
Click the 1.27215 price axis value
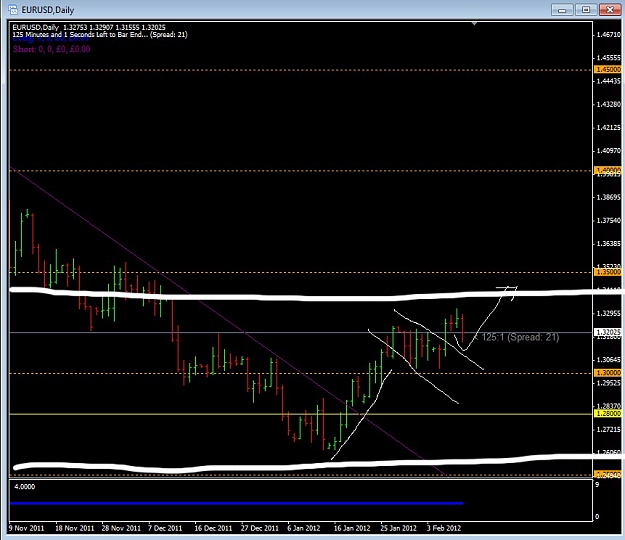click(608, 430)
